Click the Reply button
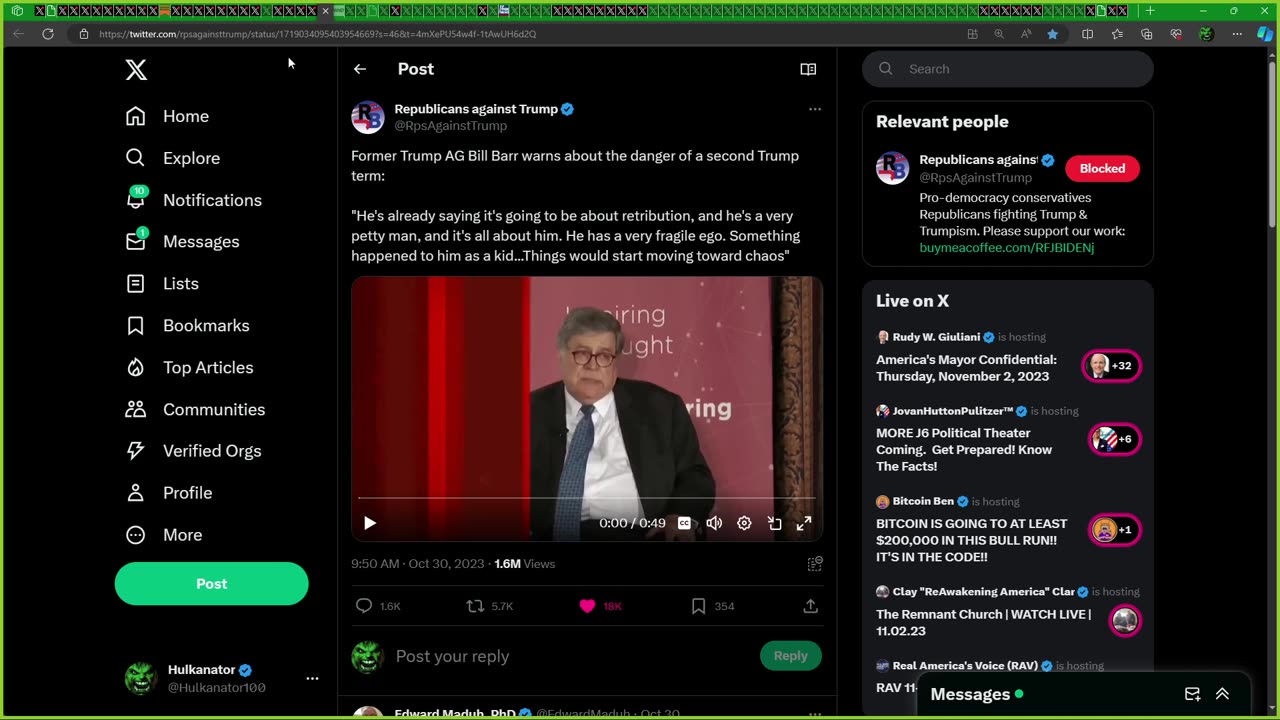Screen dimensions: 1280x720 point(790,656)
